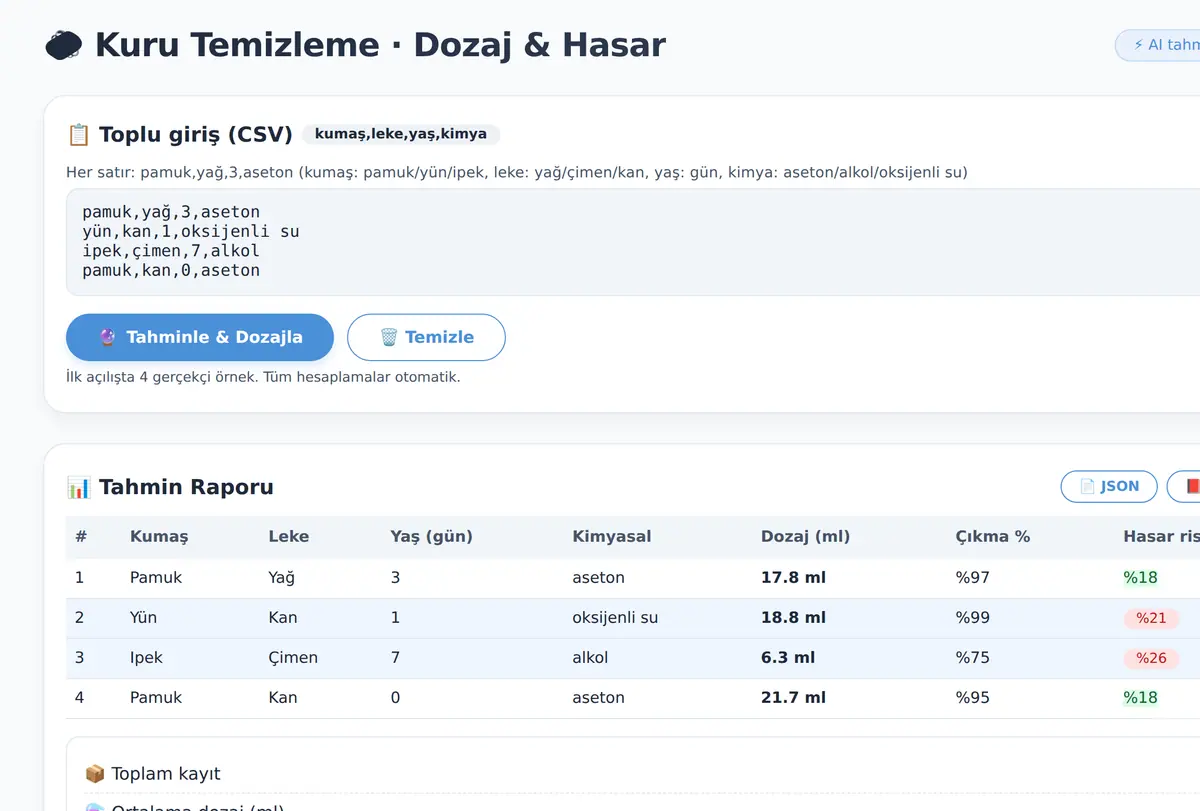
Task: Click the Kuru Temizleme · Dozaj & Hasar title
Action: click(x=380, y=45)
